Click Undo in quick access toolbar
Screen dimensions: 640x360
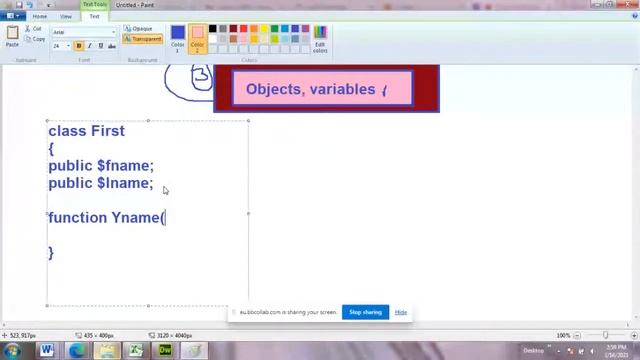(30, 5)
